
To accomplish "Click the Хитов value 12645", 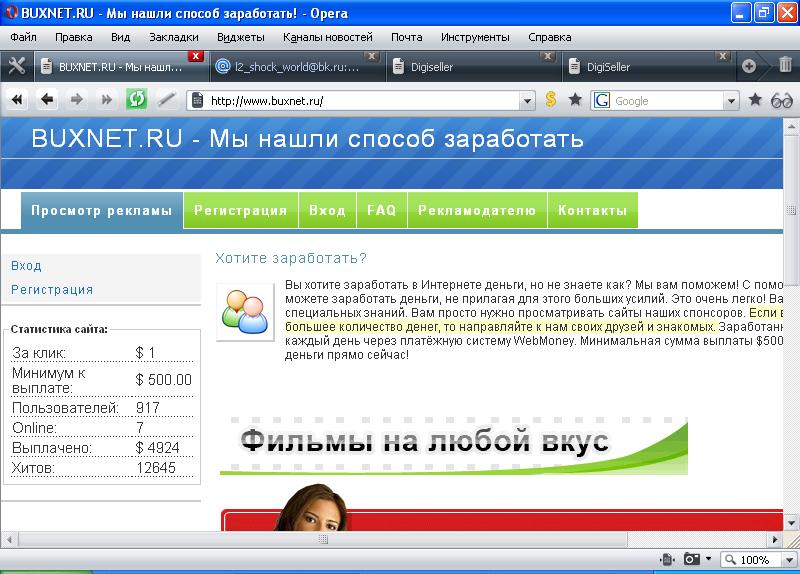I will [x=156, y=468].
